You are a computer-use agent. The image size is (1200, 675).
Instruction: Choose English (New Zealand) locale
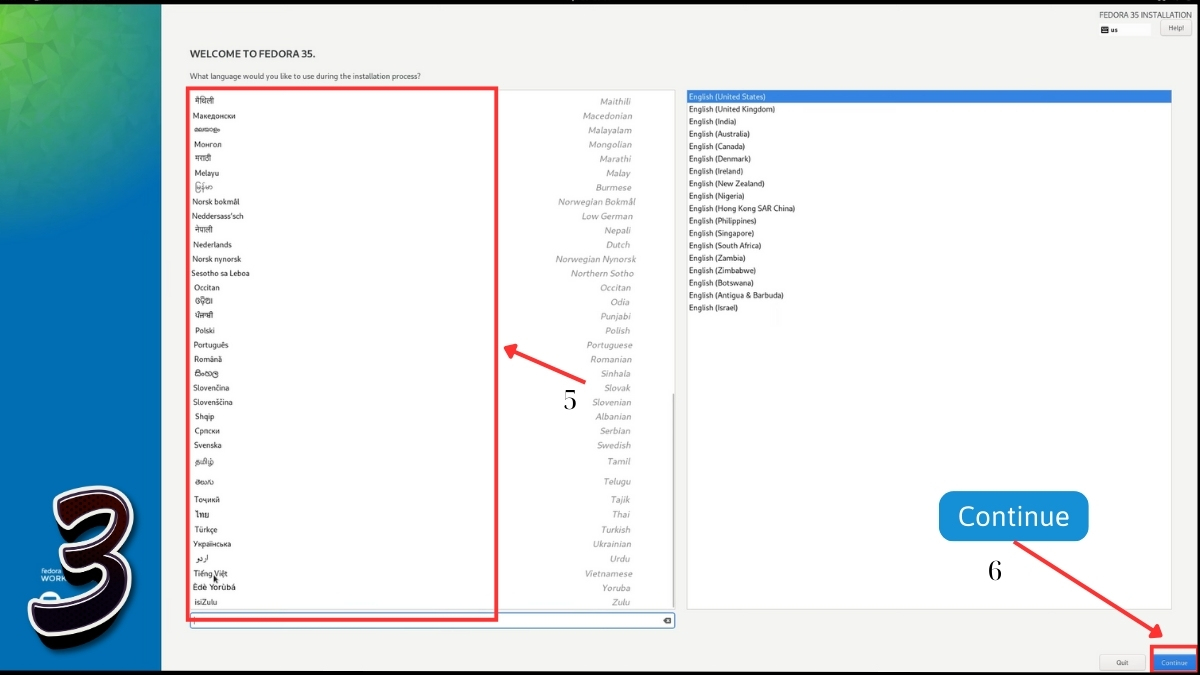[929, 184]
